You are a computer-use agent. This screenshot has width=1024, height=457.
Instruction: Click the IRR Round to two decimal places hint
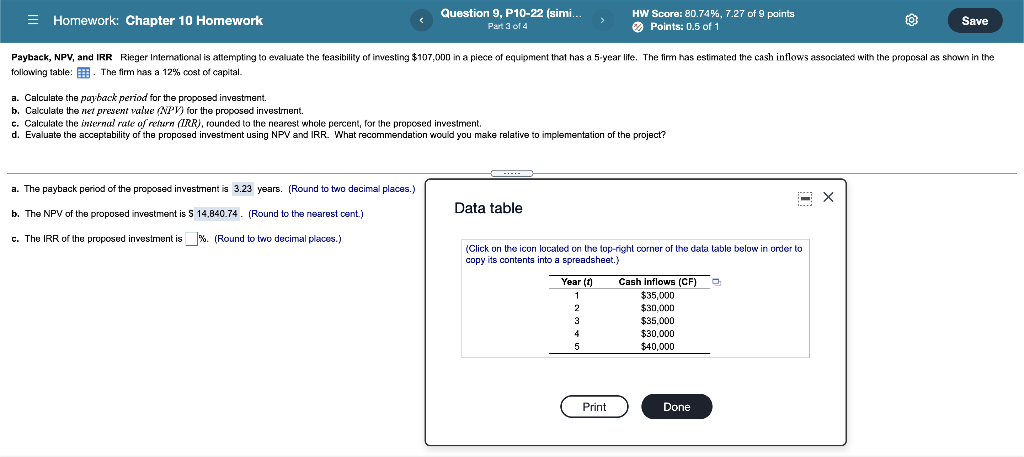coord(278,239)
